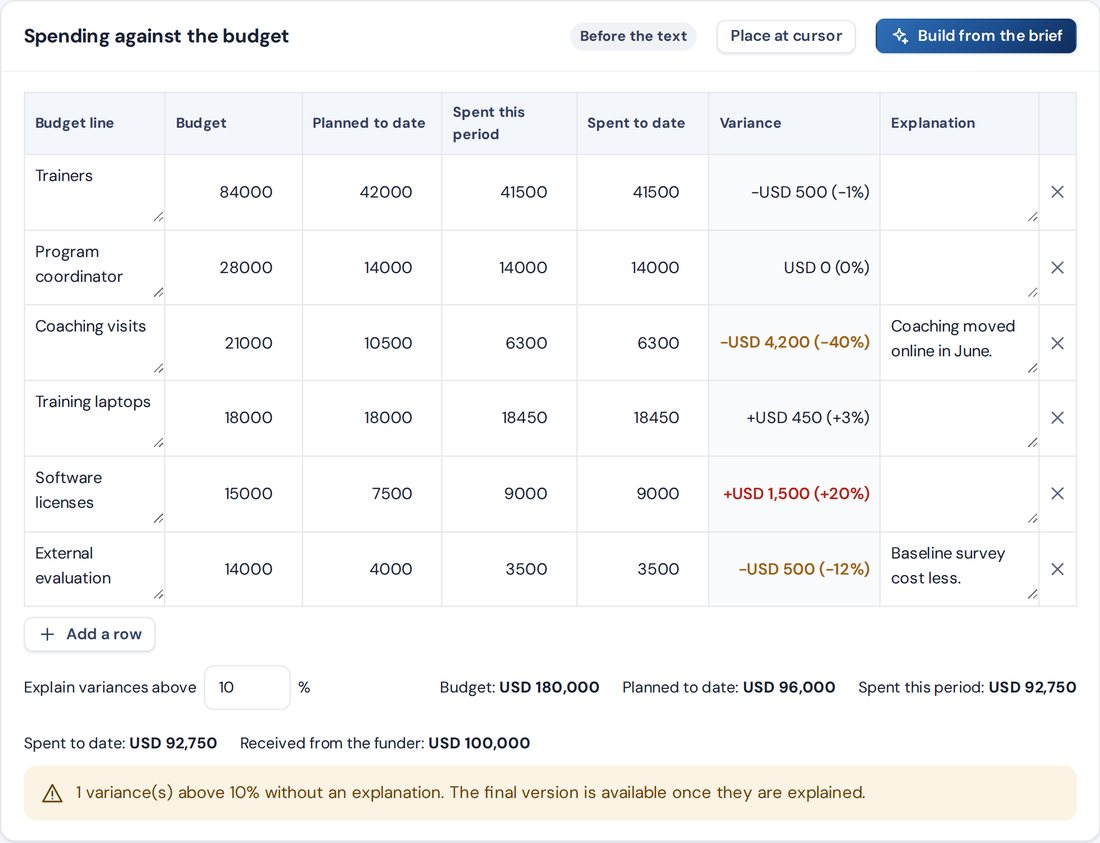The image size is (1100, 843).
Task: Edit Software licenses planned 7500
Action: [372, 494]
